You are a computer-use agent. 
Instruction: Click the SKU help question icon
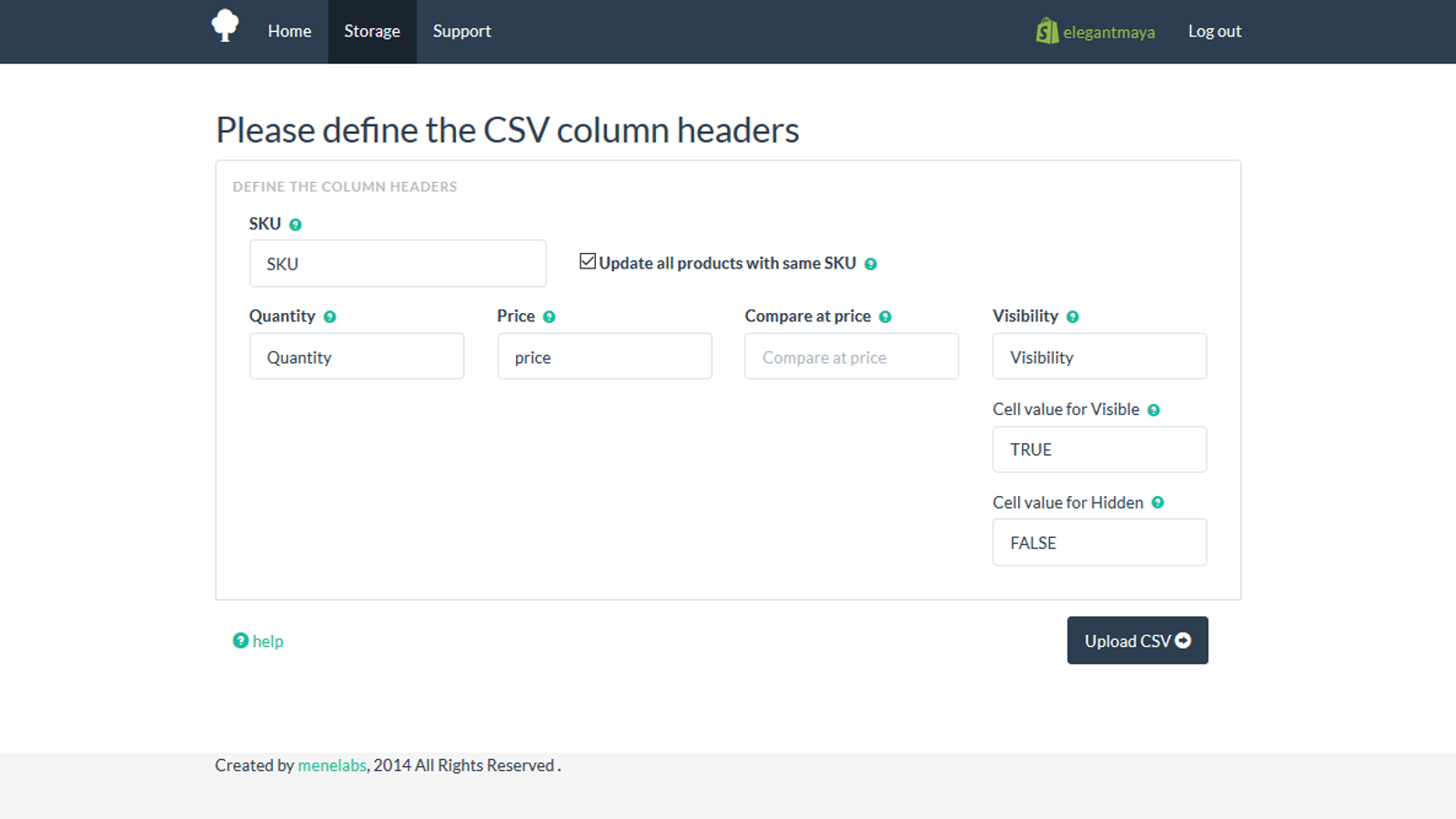tap(297, 224)
